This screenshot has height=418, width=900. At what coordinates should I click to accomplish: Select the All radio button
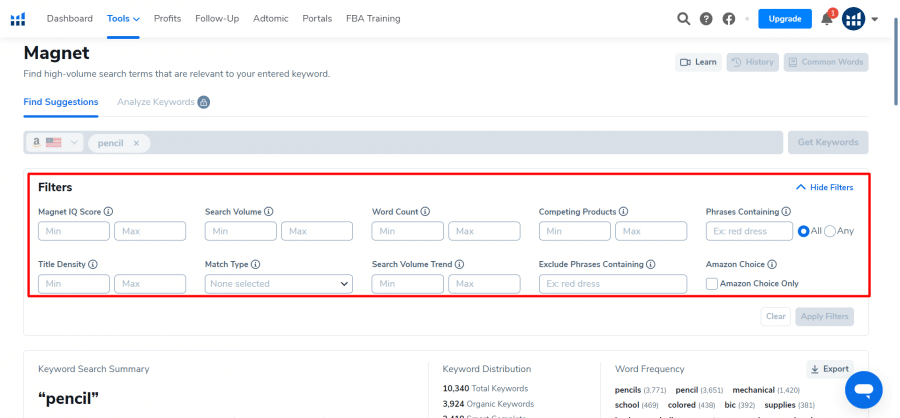(804, 231)
